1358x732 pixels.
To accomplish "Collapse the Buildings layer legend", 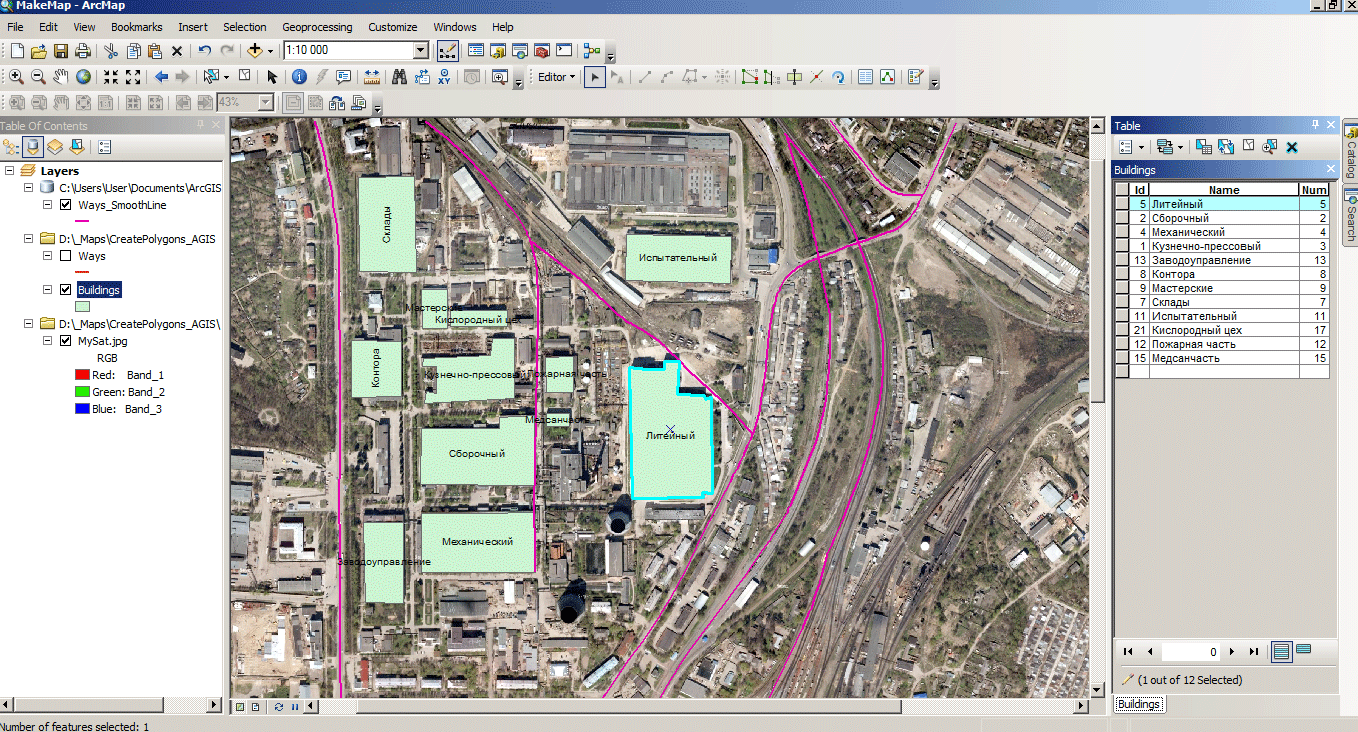I will point(47,290).
